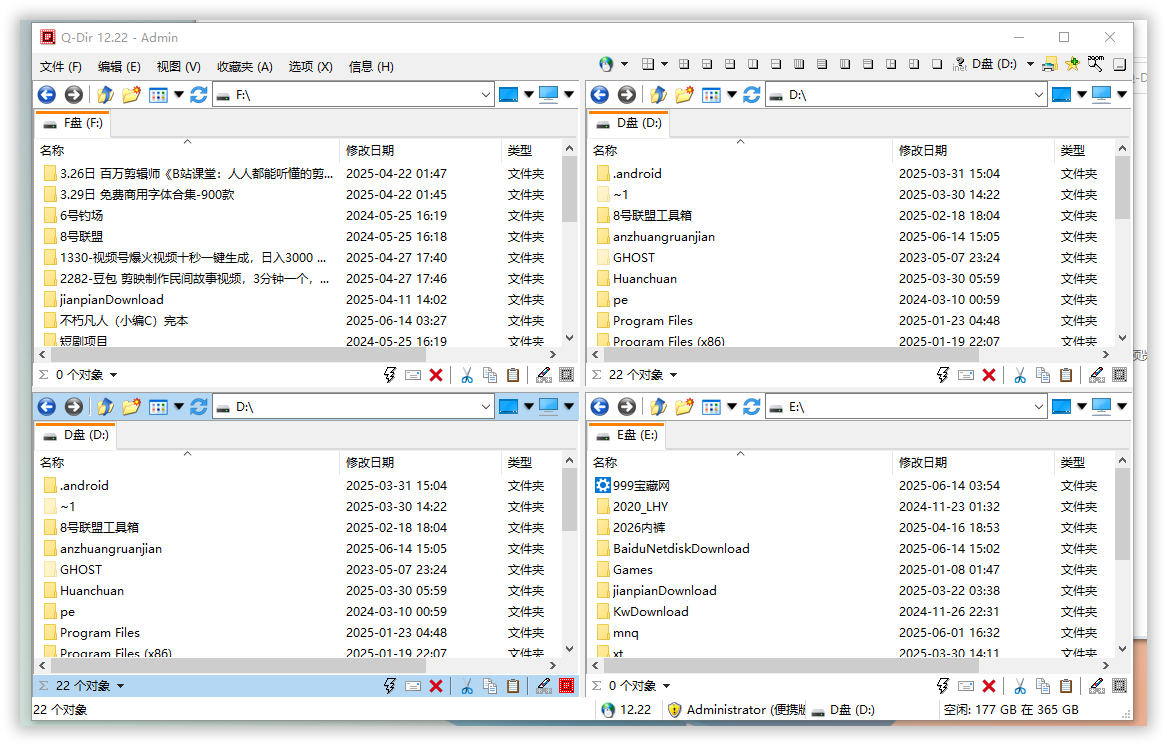Create a new folder in the E:\ pane
The image size is (1167, 746).
[684, 407]
